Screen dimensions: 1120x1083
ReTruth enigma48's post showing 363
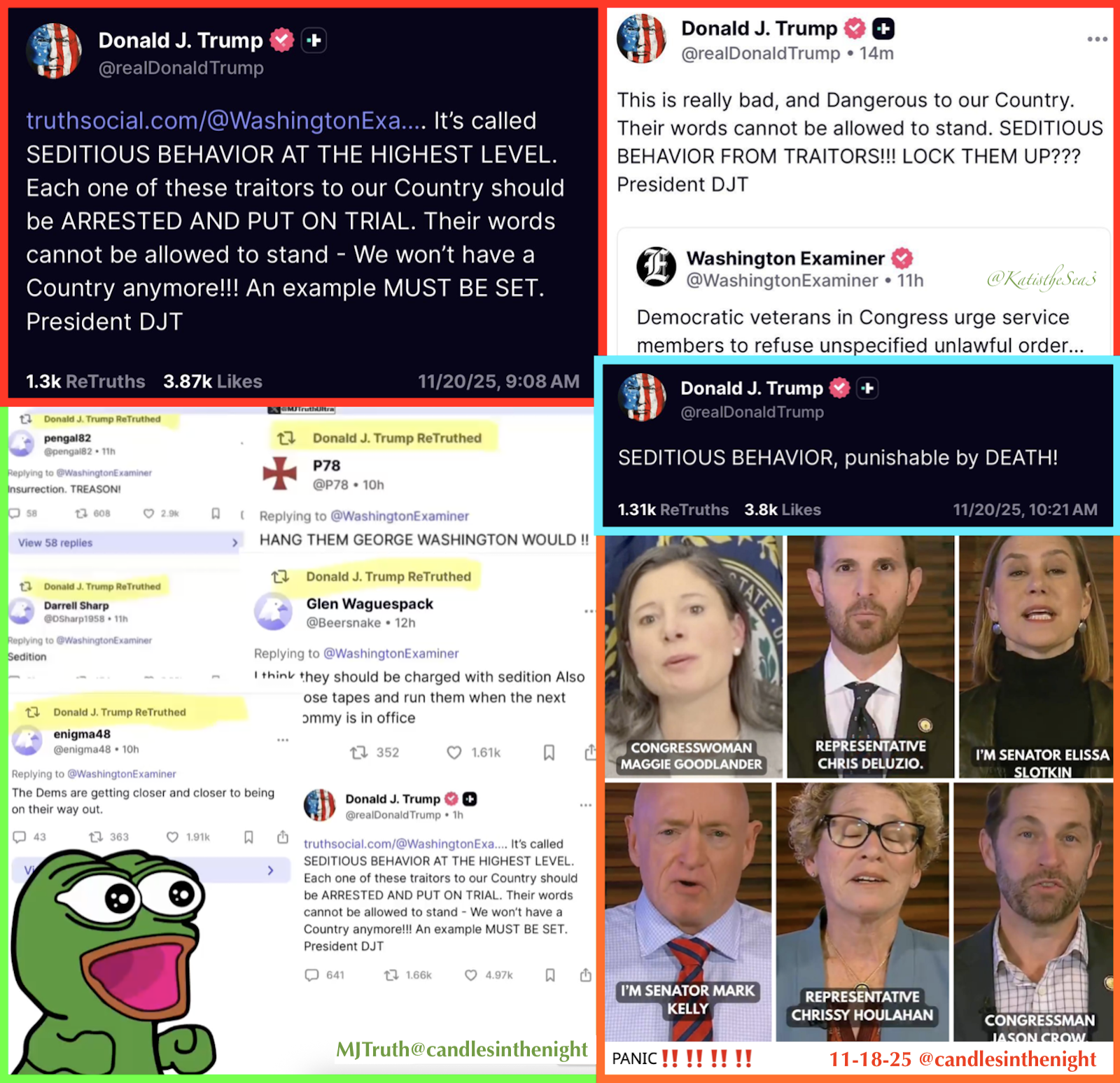[x=108, y=837]
